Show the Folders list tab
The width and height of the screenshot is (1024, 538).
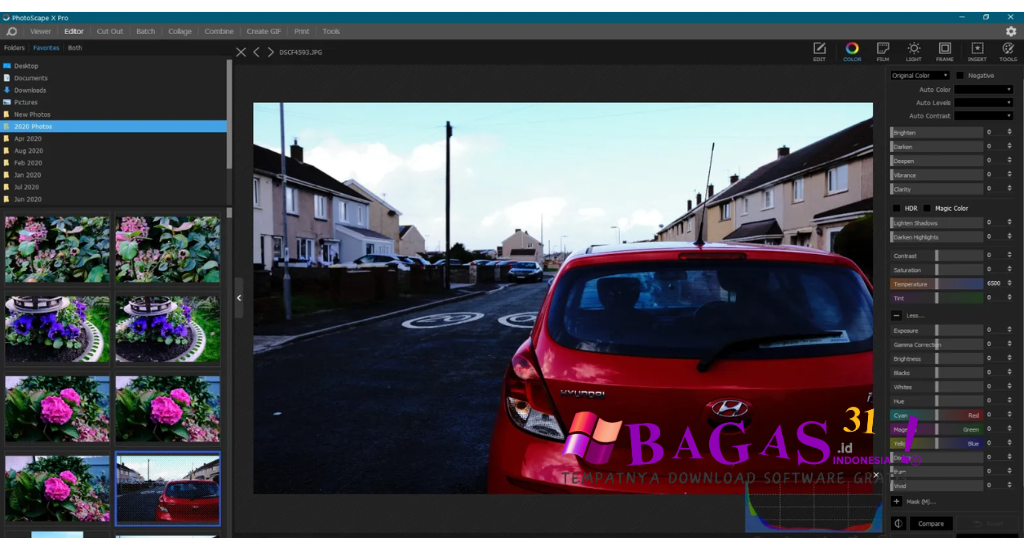[14, 48]
